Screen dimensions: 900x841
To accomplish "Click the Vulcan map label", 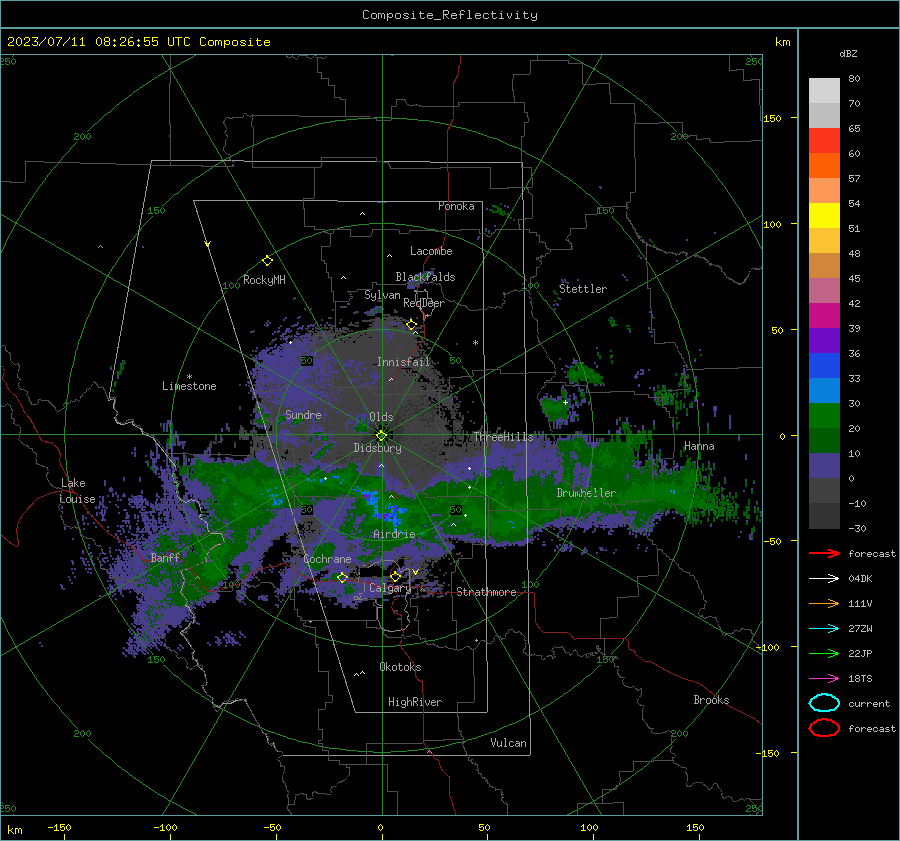I will 509,743.
